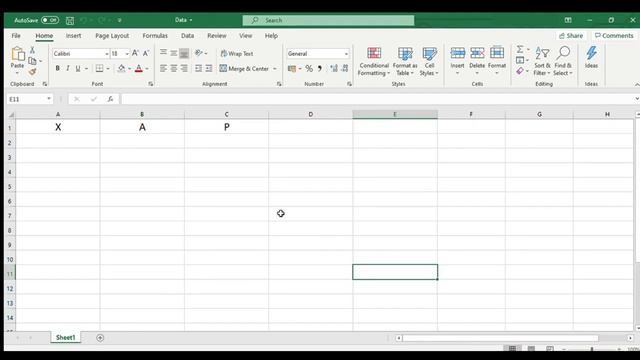Switch to the Formulas tab
Image resolution: width=640 pixels, height=360 pixels.
[155, 36]
